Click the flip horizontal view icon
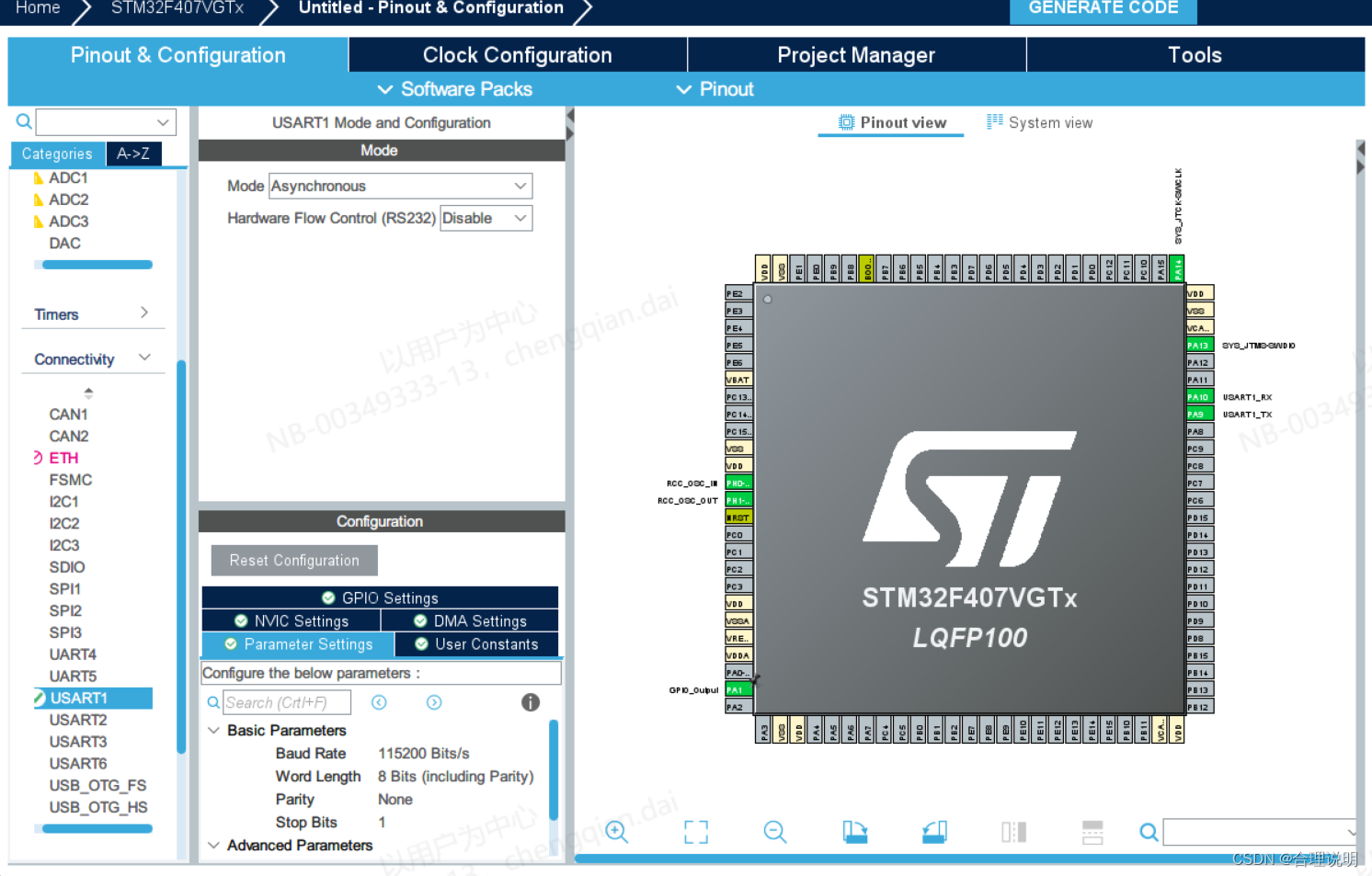Image resolution: width=1372 pixels, height=876 pixels. [x=1013, y=832]
